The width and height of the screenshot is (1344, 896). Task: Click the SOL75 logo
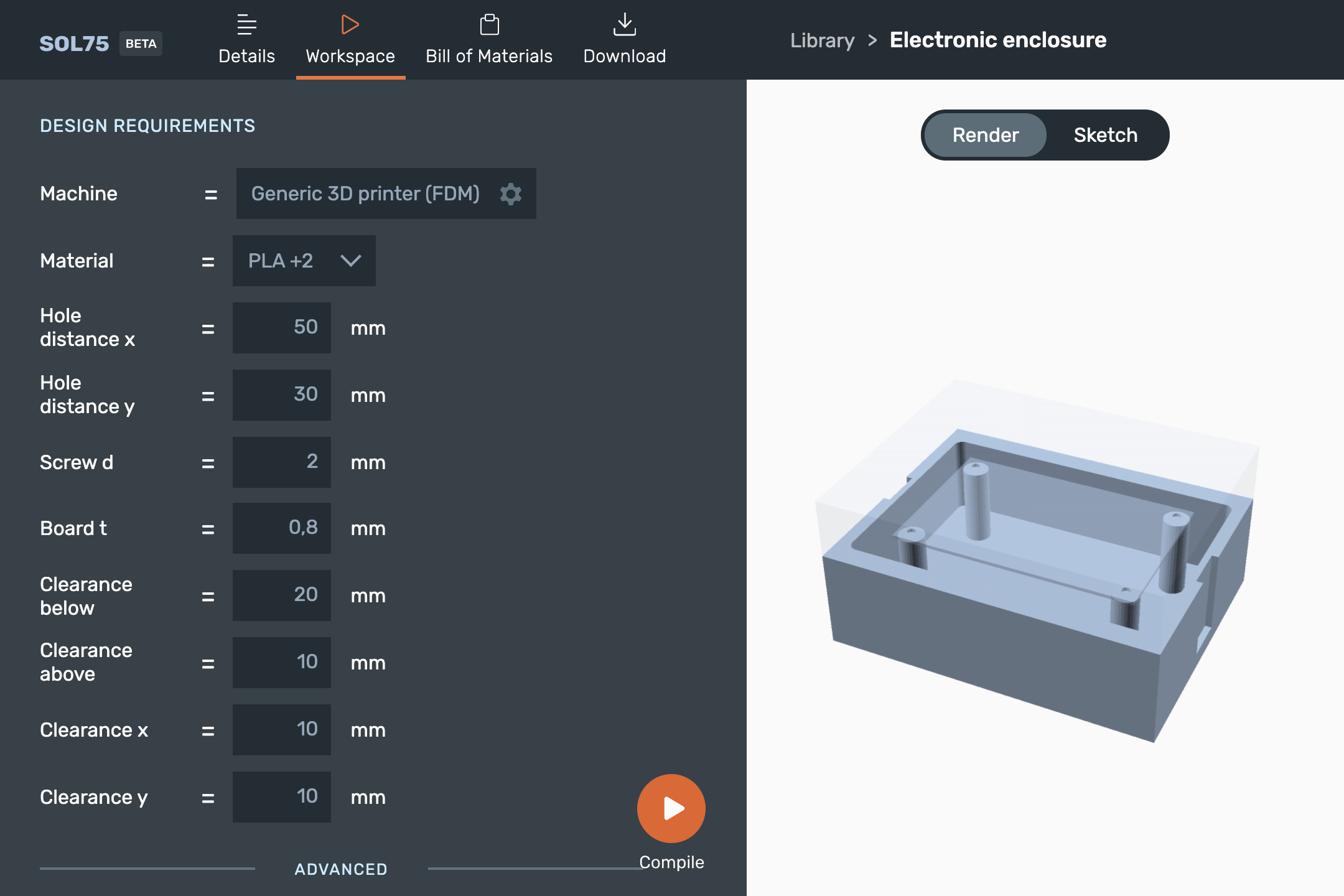point(74,44)
